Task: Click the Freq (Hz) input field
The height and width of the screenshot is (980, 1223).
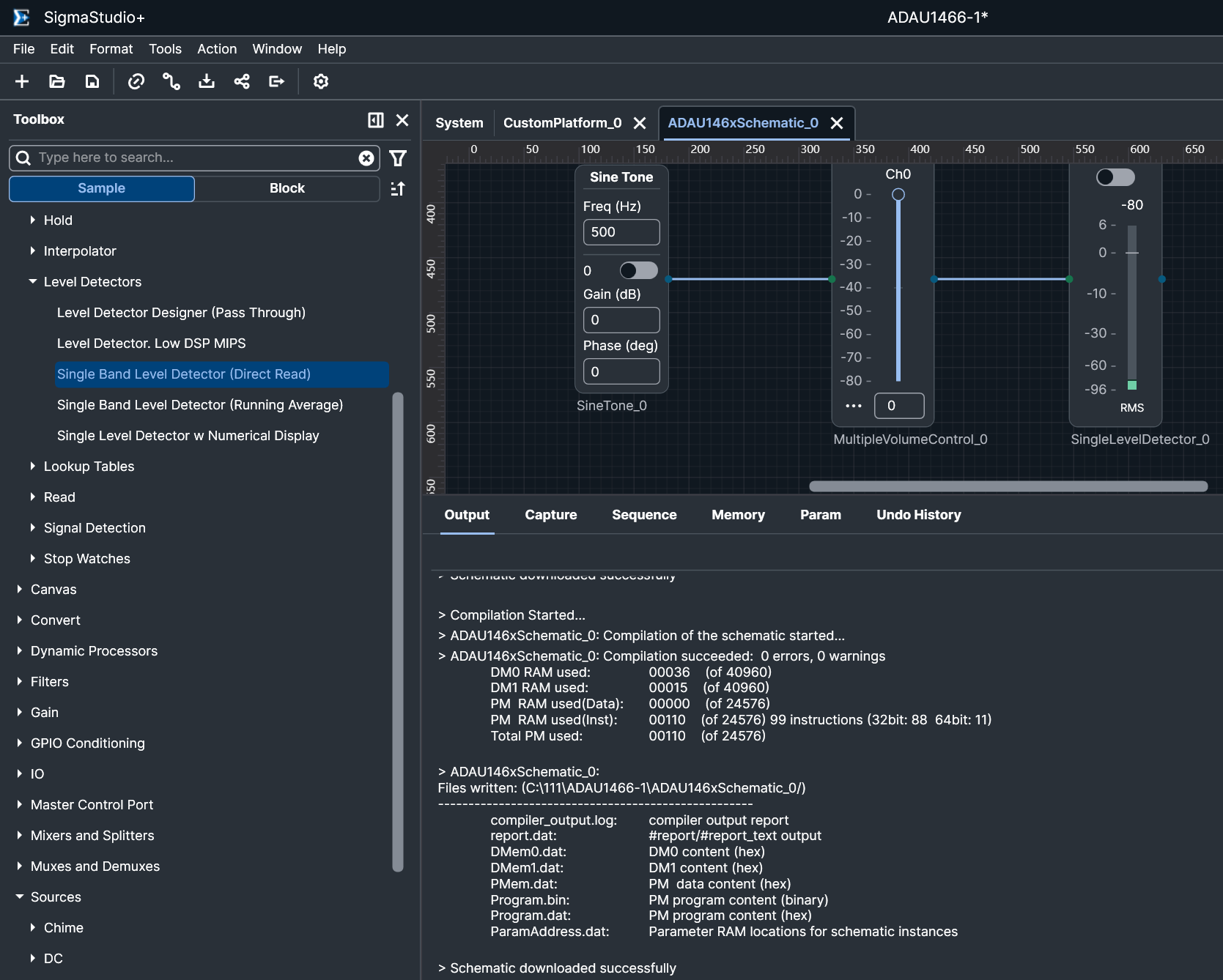Action: [621, 232]
